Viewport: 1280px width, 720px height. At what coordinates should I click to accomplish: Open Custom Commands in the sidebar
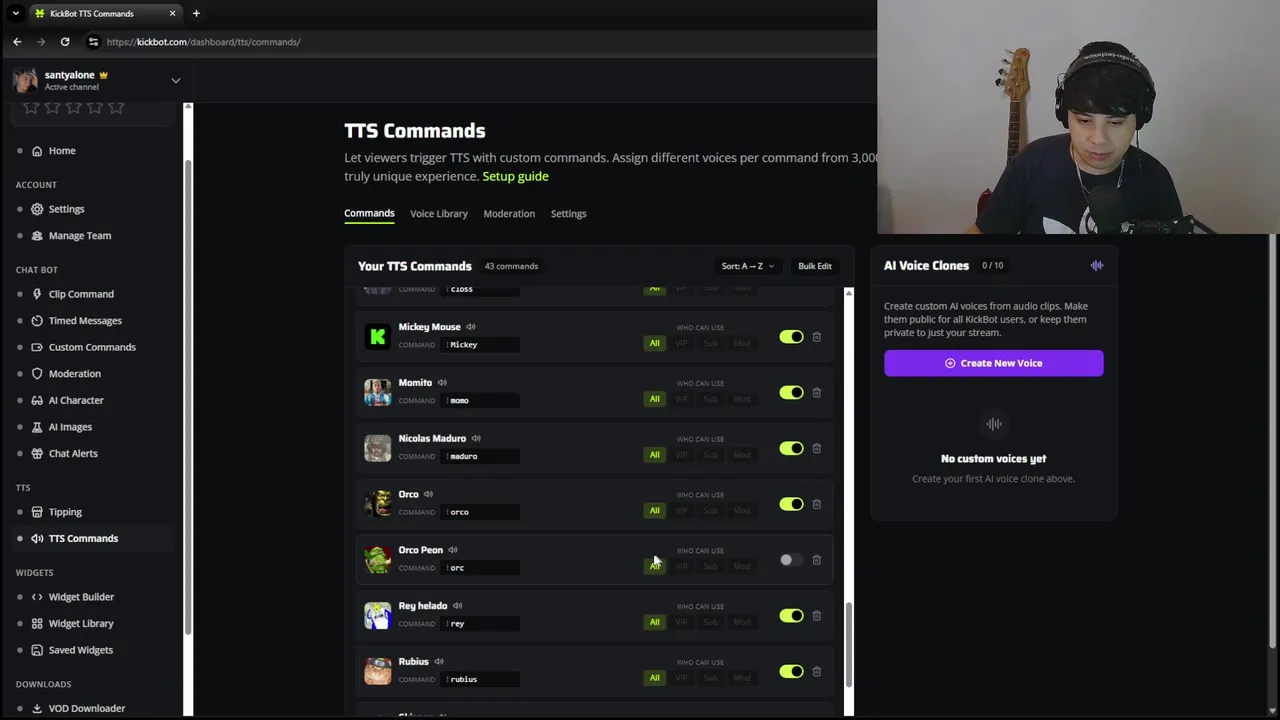click(90, 347)
